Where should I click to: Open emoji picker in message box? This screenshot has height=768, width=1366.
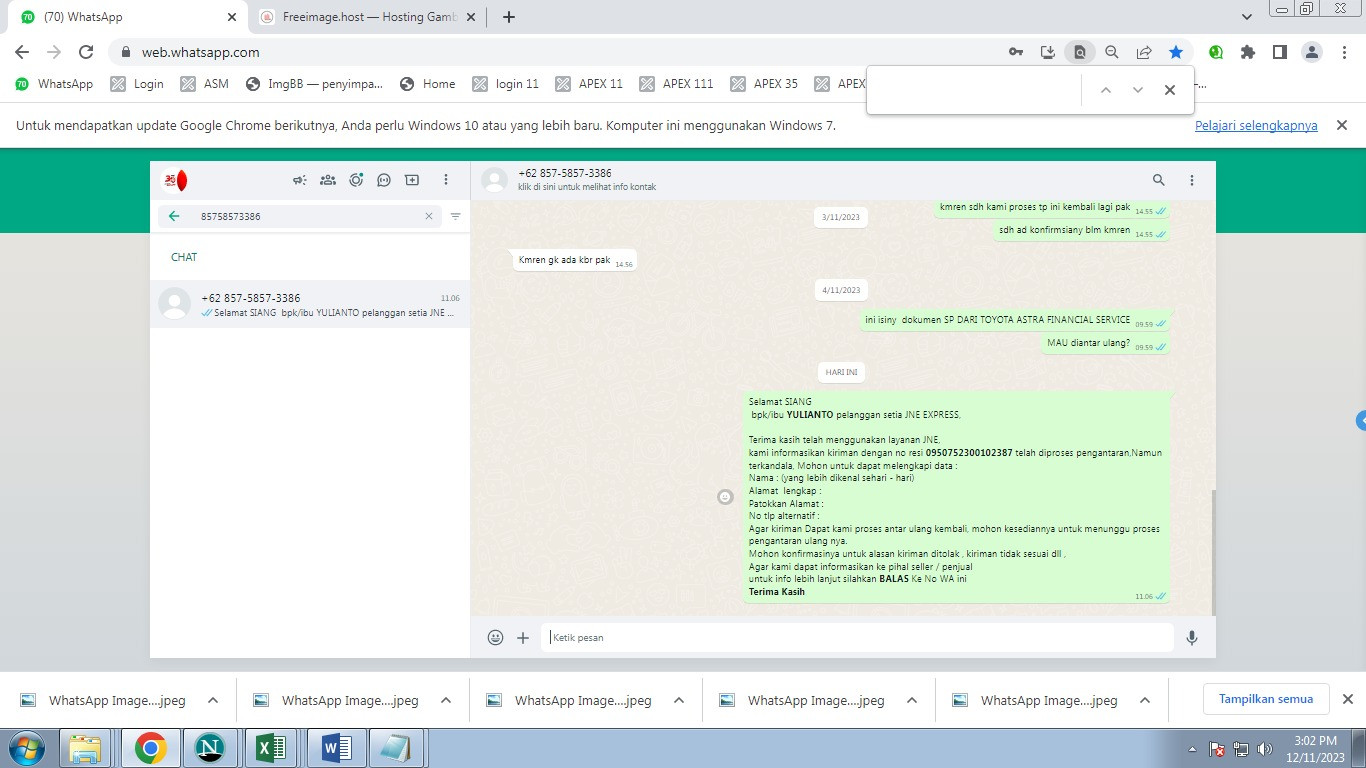point(495,637)
